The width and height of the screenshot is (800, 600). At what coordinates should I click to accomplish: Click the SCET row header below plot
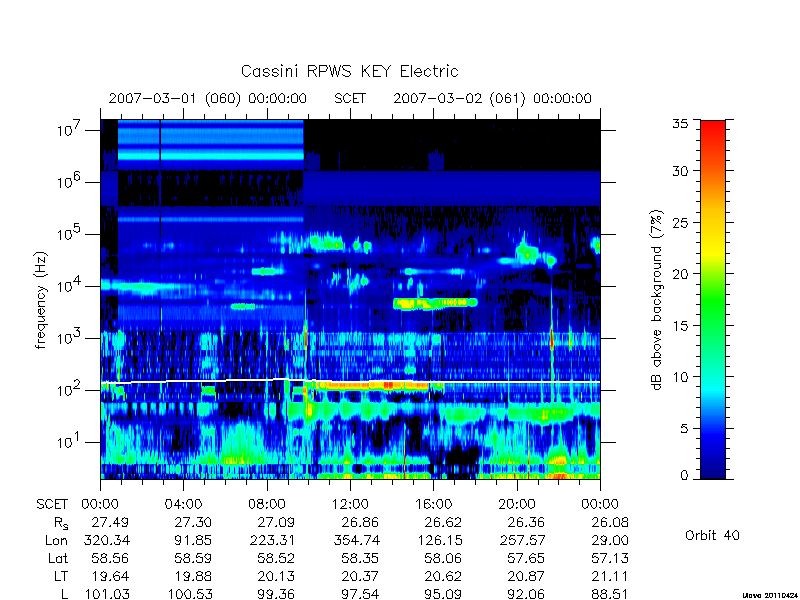pyautogui.click(x=52, y=505)
